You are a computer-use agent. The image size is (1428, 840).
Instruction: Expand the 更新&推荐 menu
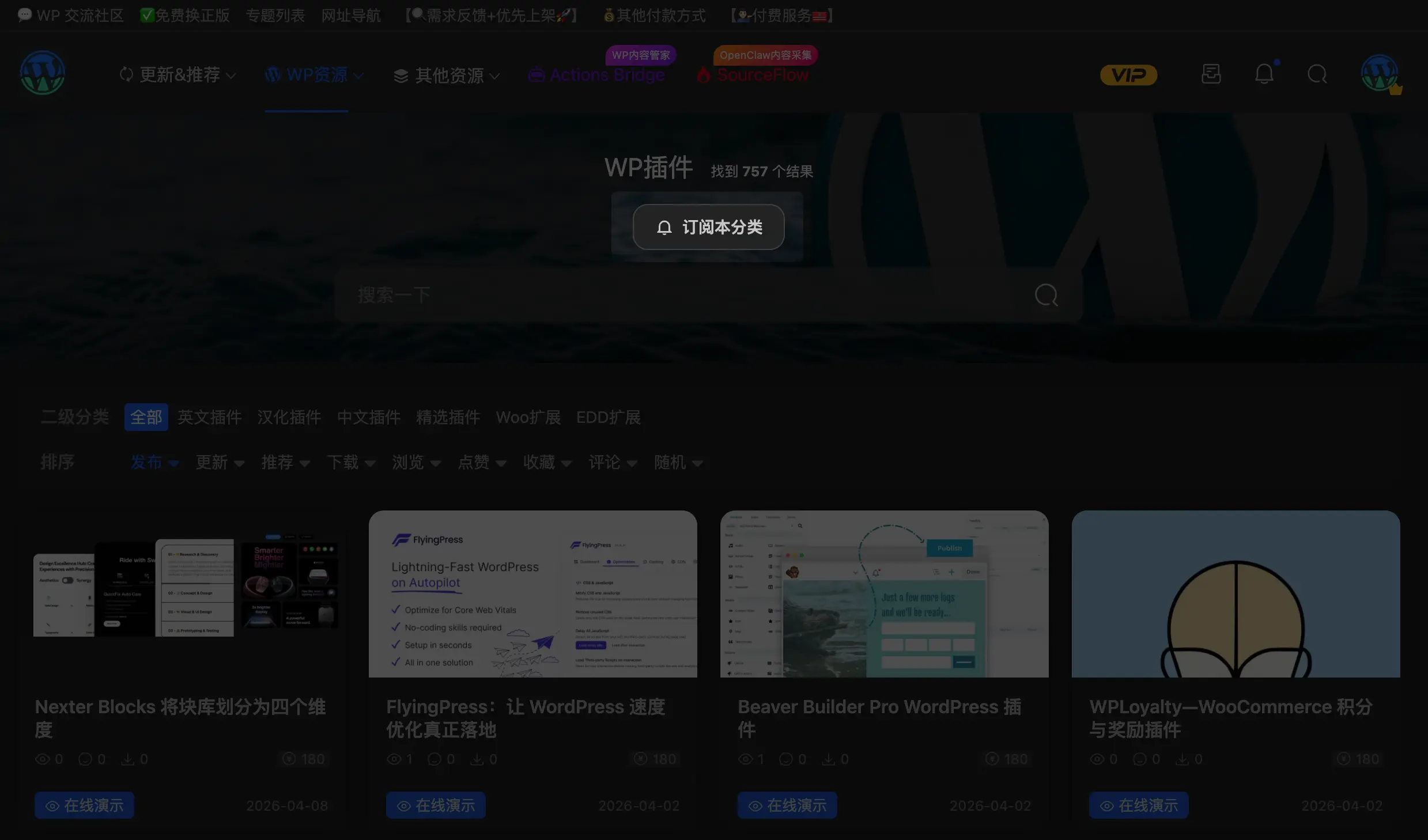point(177,75)
